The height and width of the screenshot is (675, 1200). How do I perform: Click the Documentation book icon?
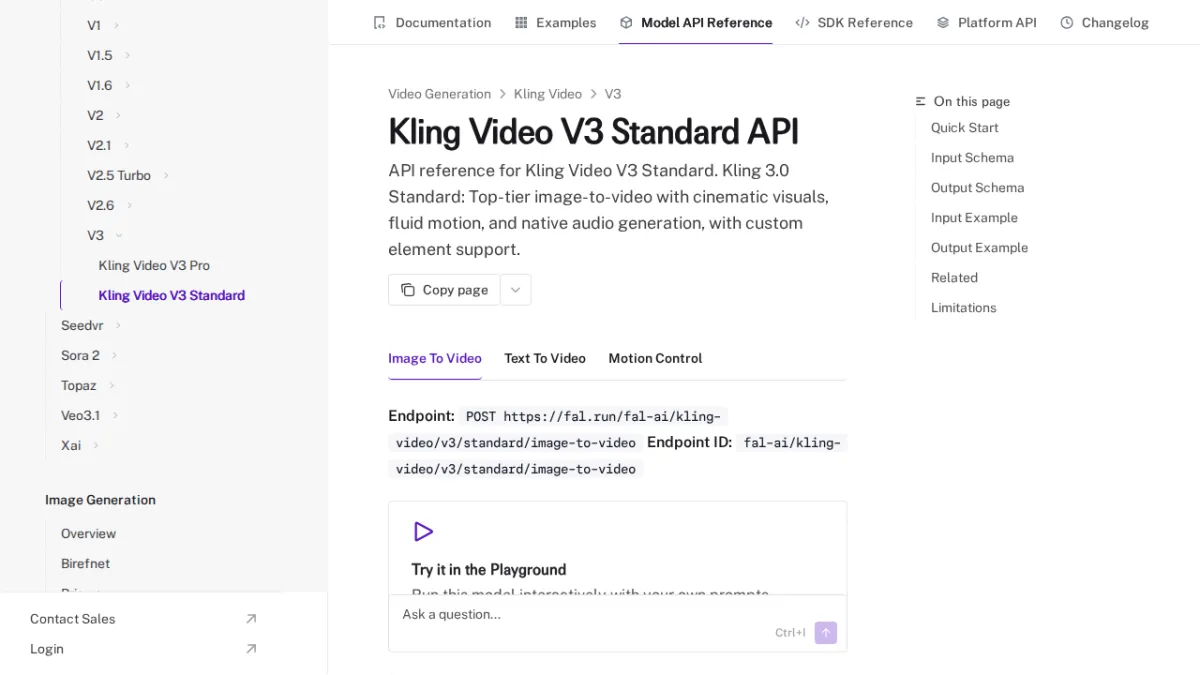(379, 22)
